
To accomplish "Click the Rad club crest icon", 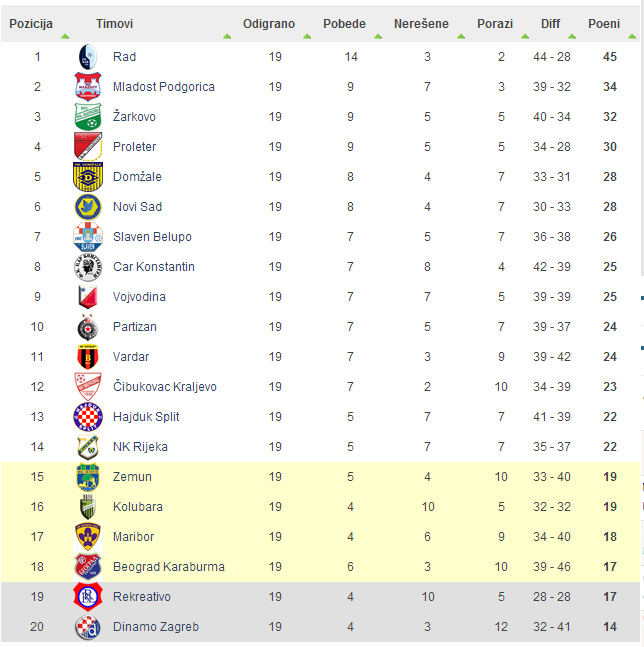I will [88, 57].
